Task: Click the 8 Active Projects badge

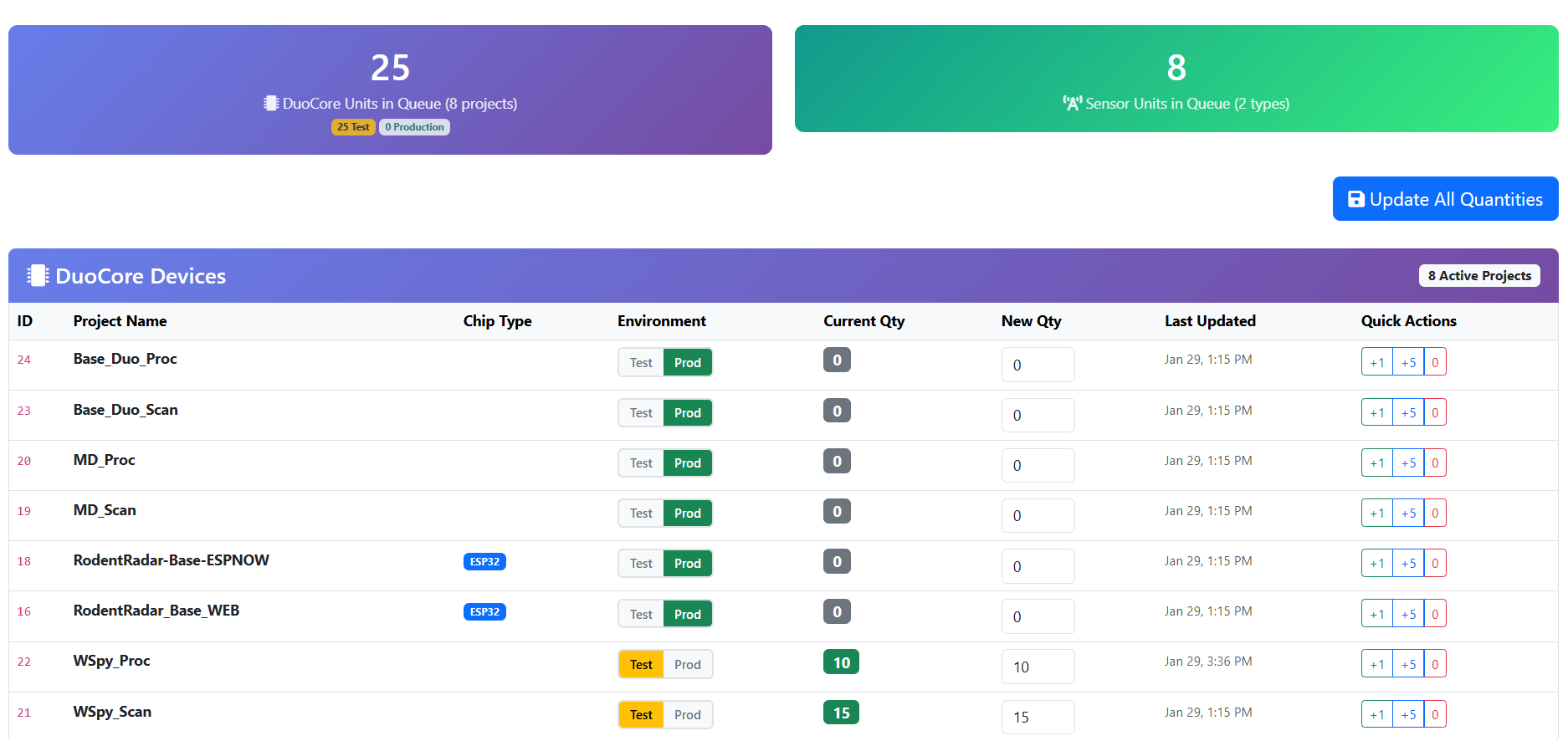Action: [1479, 276]
